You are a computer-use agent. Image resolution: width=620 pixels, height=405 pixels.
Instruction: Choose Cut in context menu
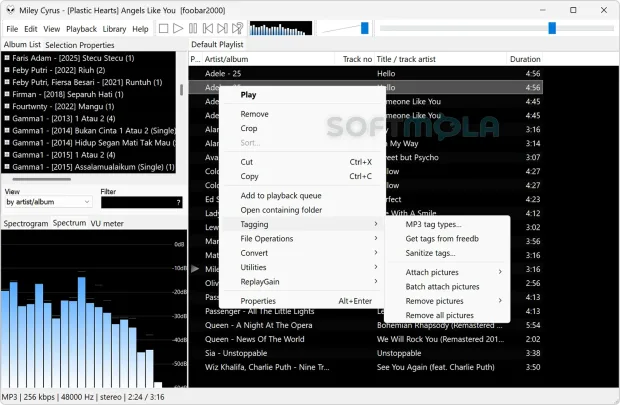302,162
